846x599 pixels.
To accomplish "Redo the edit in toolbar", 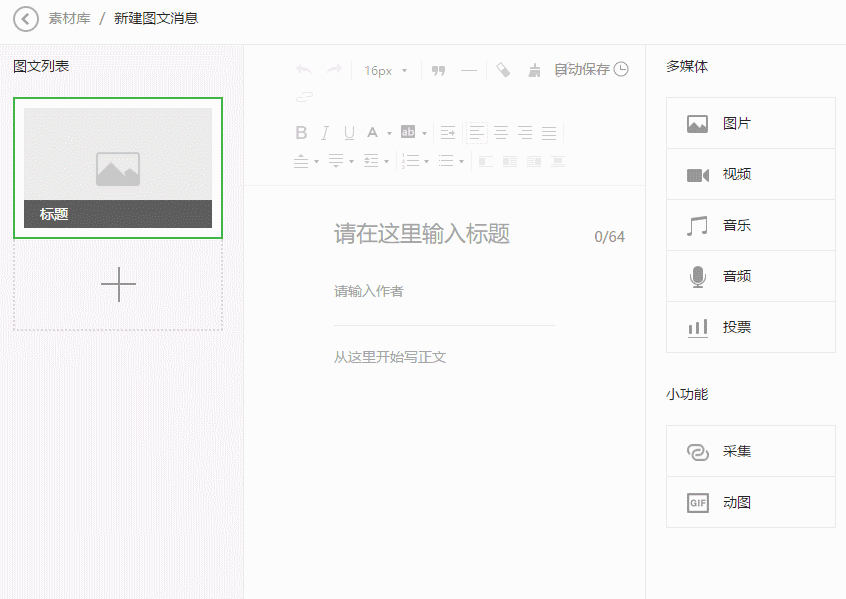I will tap(335, 70).
